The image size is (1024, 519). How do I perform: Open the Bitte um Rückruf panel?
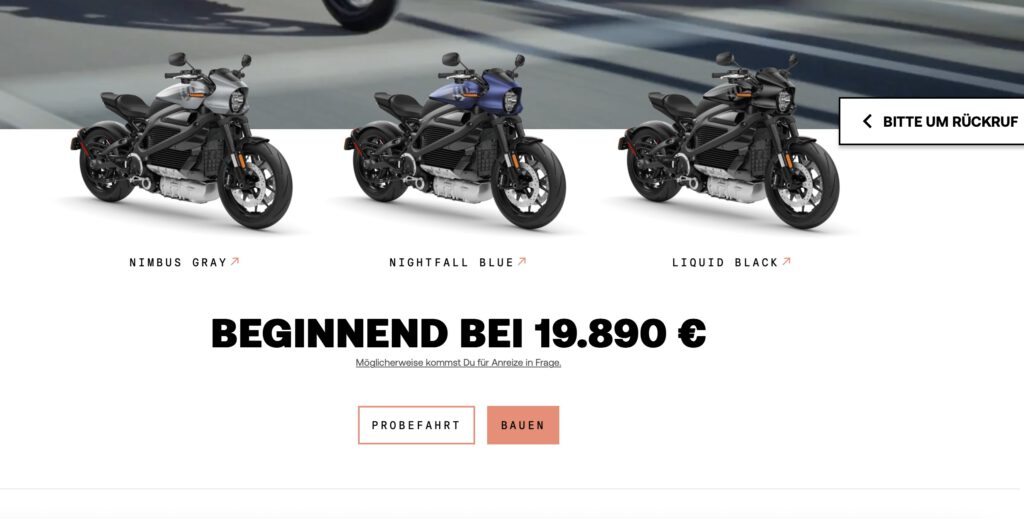tap(932, 121)
